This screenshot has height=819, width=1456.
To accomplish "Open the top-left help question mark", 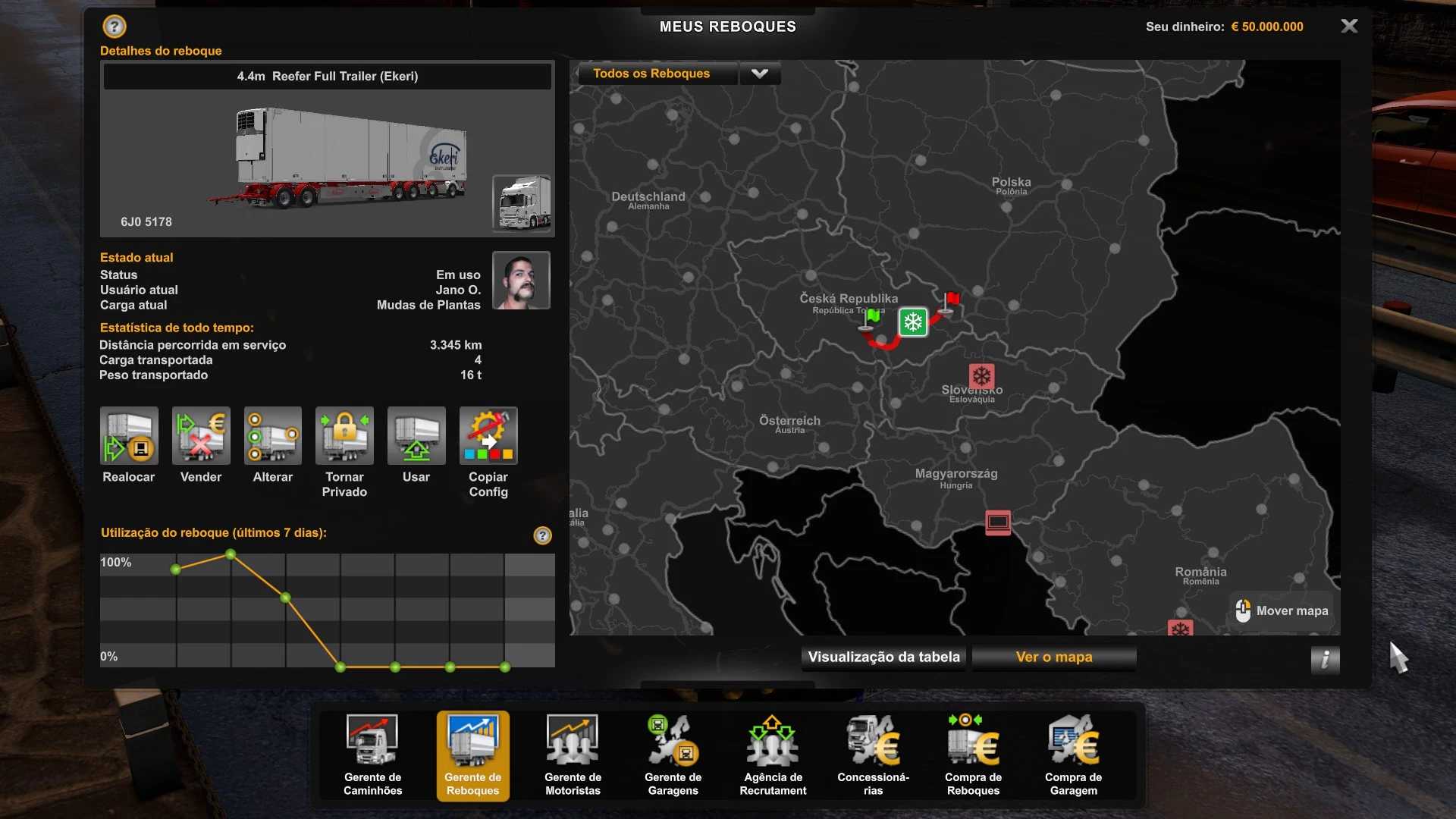I will [x=115, y=27].
